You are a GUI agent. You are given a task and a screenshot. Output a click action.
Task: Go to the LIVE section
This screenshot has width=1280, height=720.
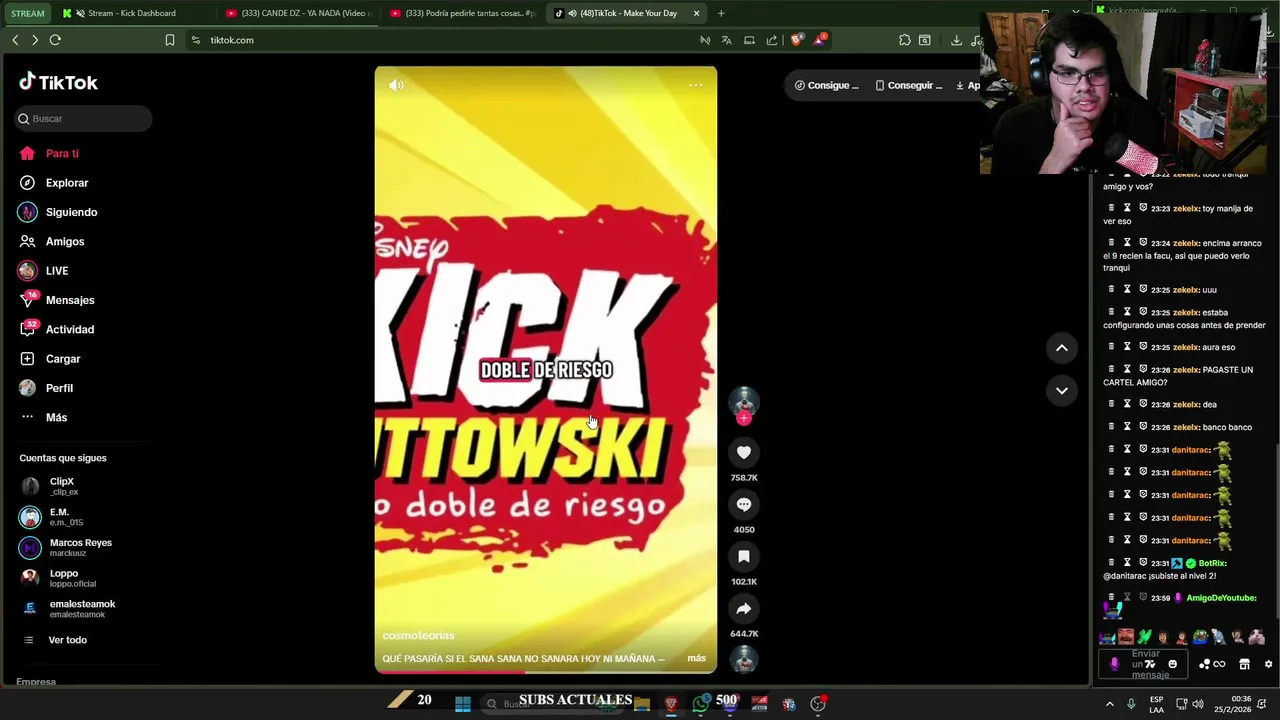pos(57,271)
